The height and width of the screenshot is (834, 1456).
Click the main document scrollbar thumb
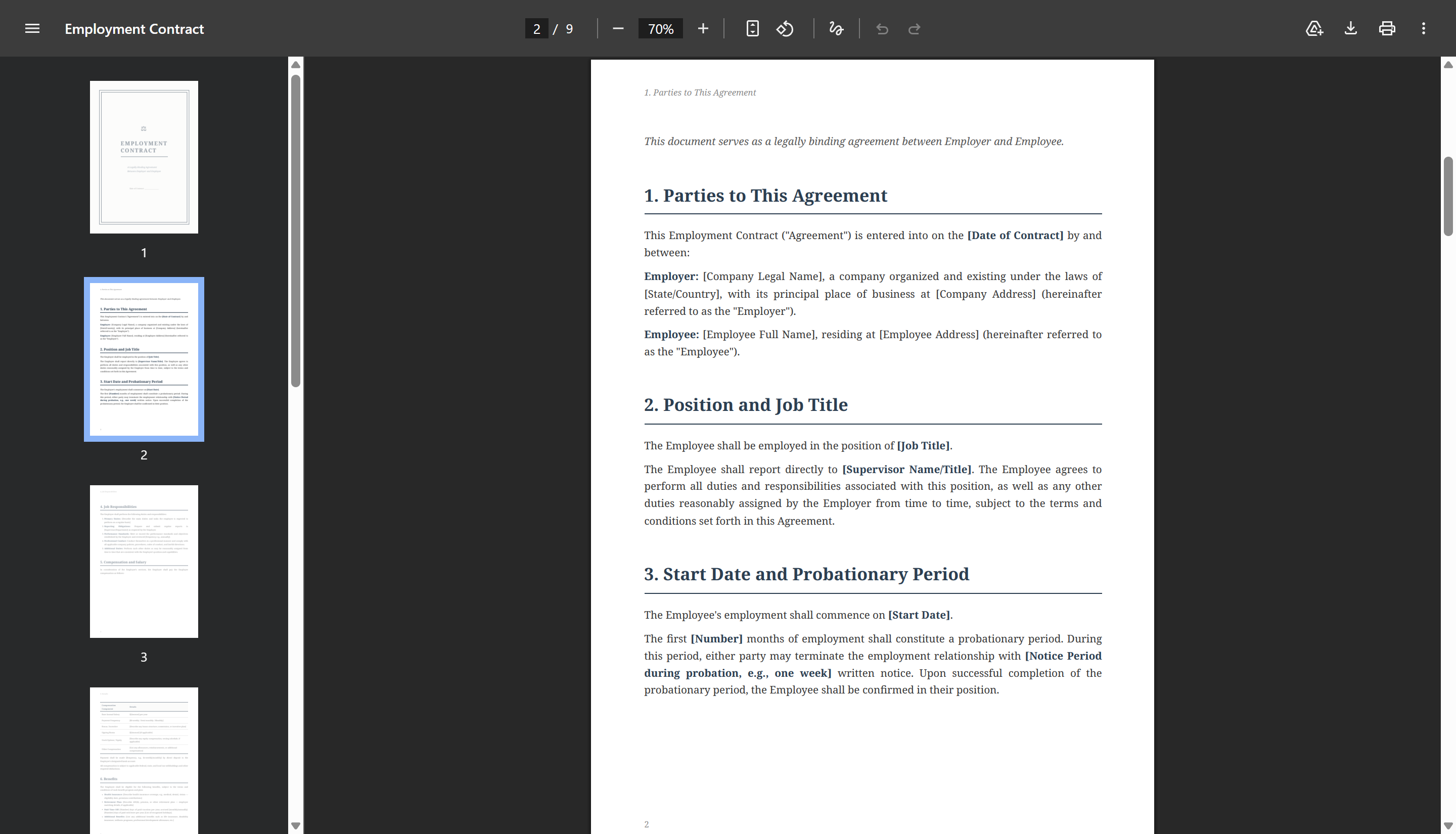pos(1448,197)
